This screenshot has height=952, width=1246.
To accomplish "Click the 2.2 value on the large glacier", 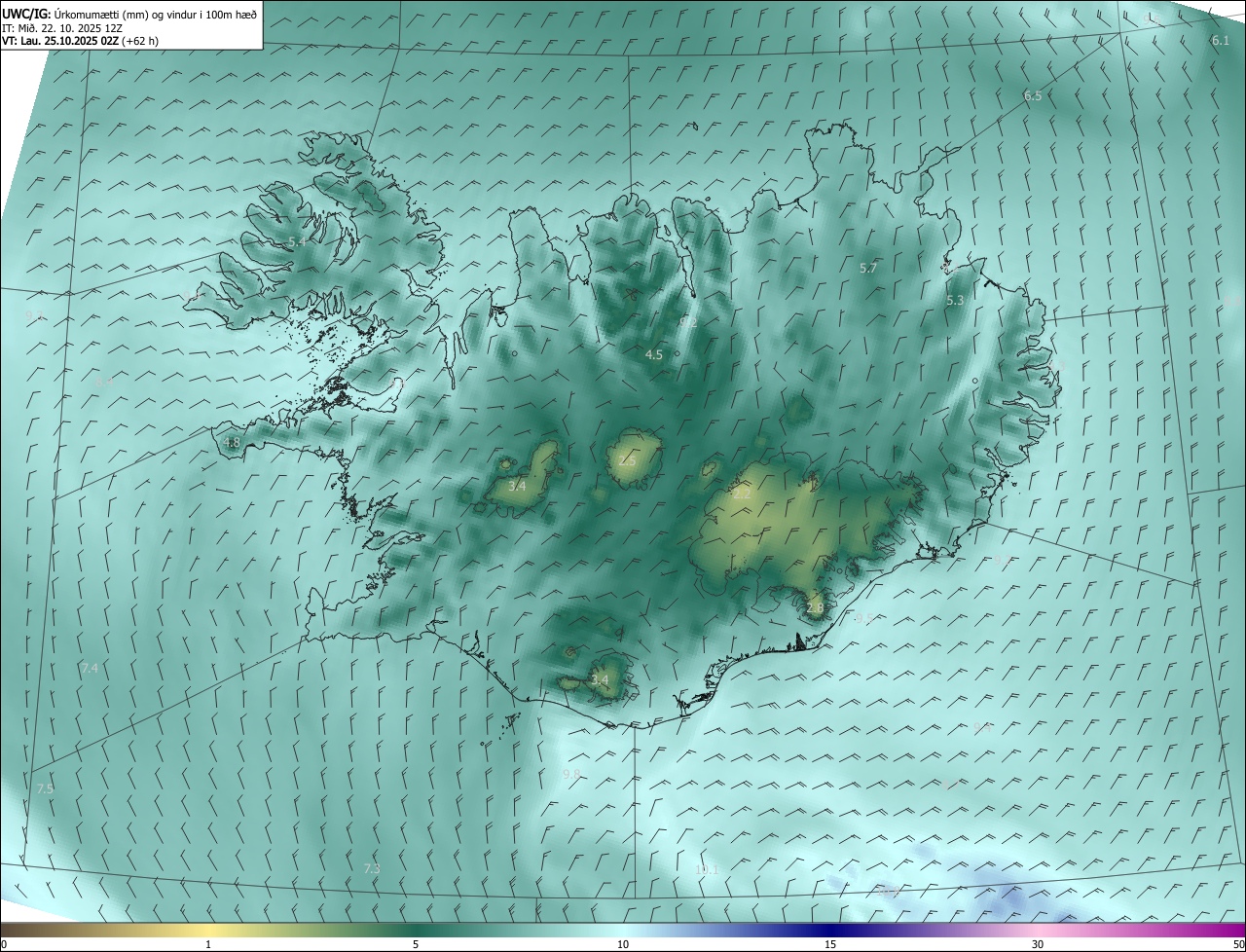I will click(742, 494).
